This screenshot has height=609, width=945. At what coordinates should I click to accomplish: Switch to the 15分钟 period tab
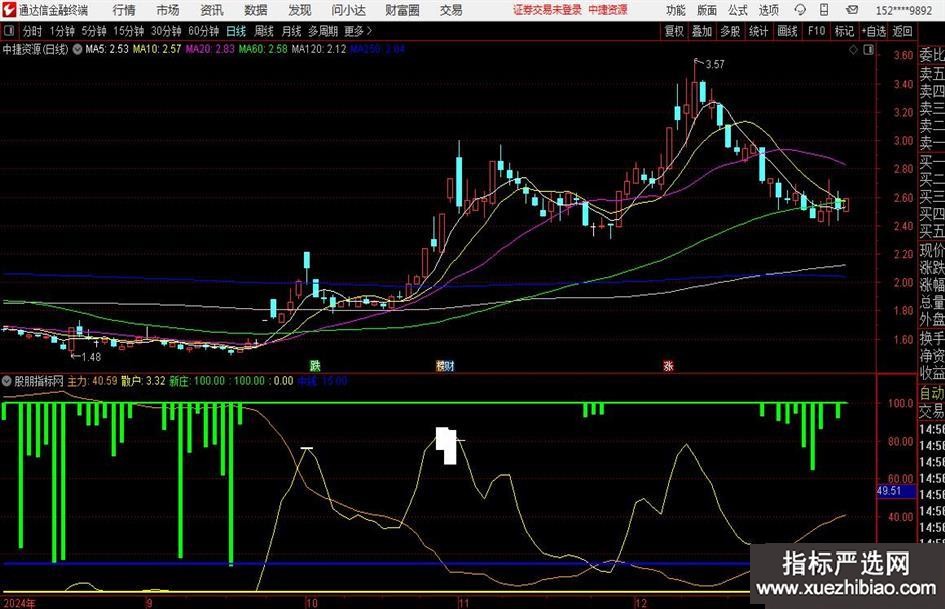128,31
